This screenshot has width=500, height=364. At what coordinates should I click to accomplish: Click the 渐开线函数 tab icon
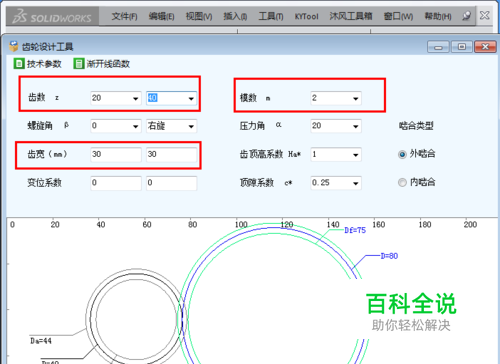pyautogui.click(x=79, y=63)
